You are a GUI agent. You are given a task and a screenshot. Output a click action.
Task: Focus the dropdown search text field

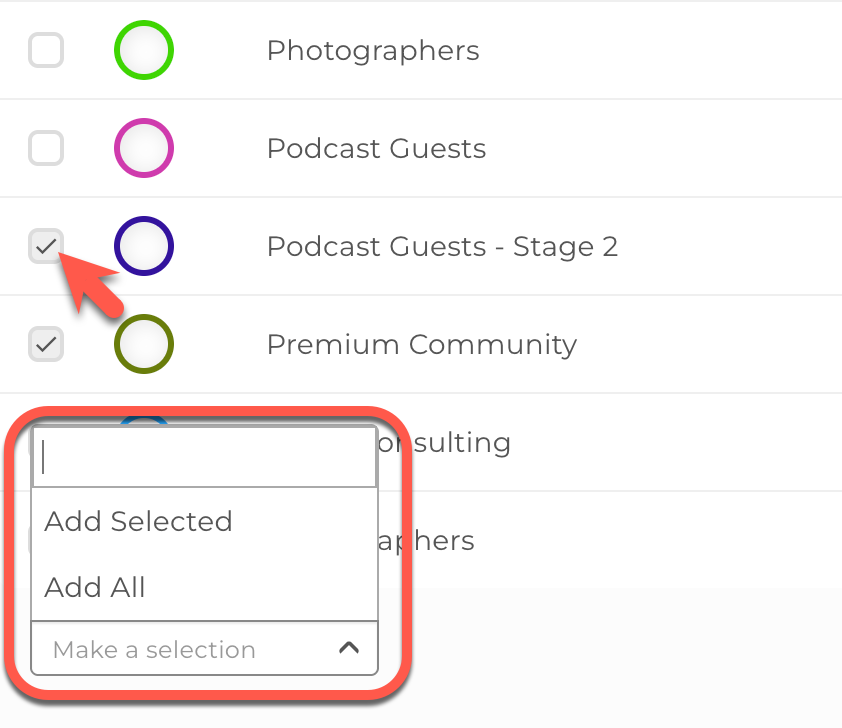coord(205,459)
